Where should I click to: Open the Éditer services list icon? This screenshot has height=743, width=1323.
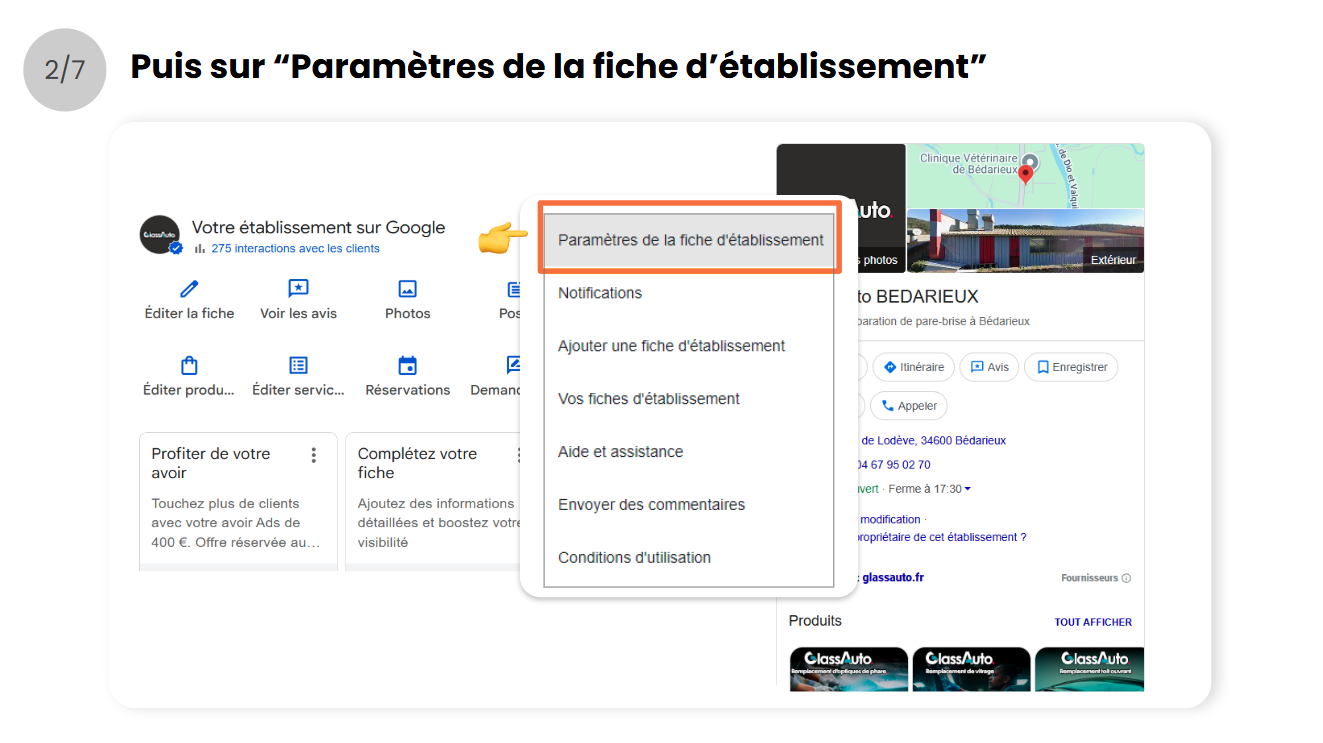298,365
